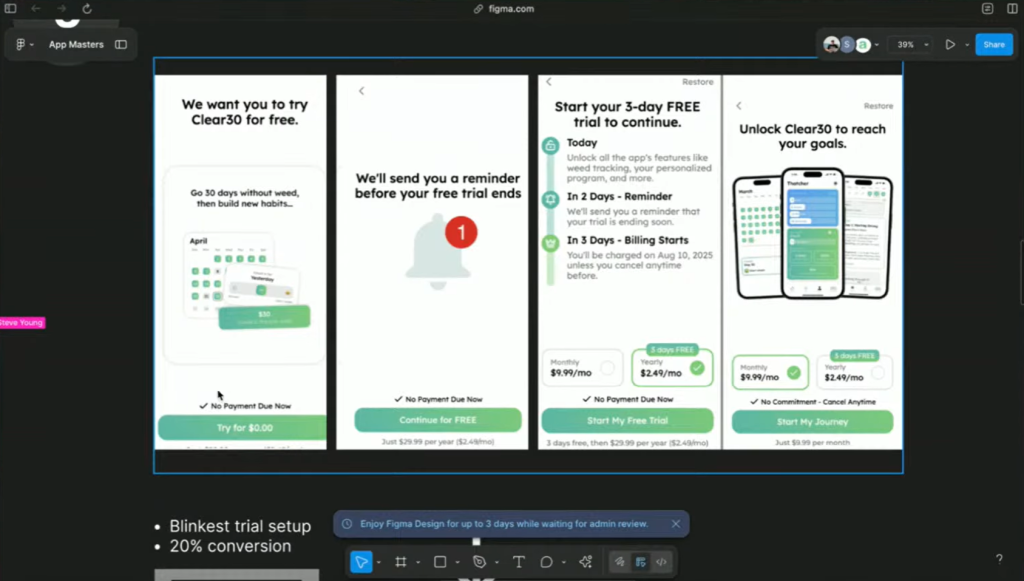Viewport: 1024px width, 581px height.
Task: Open the Comment tool
Action: click(547, 561)
